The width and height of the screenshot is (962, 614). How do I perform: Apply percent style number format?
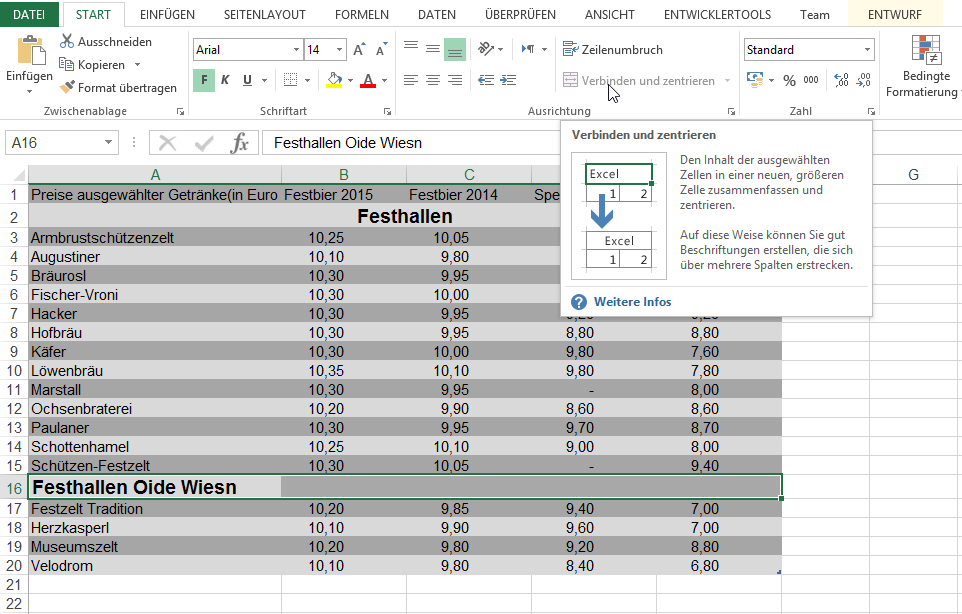click(789, 80)
